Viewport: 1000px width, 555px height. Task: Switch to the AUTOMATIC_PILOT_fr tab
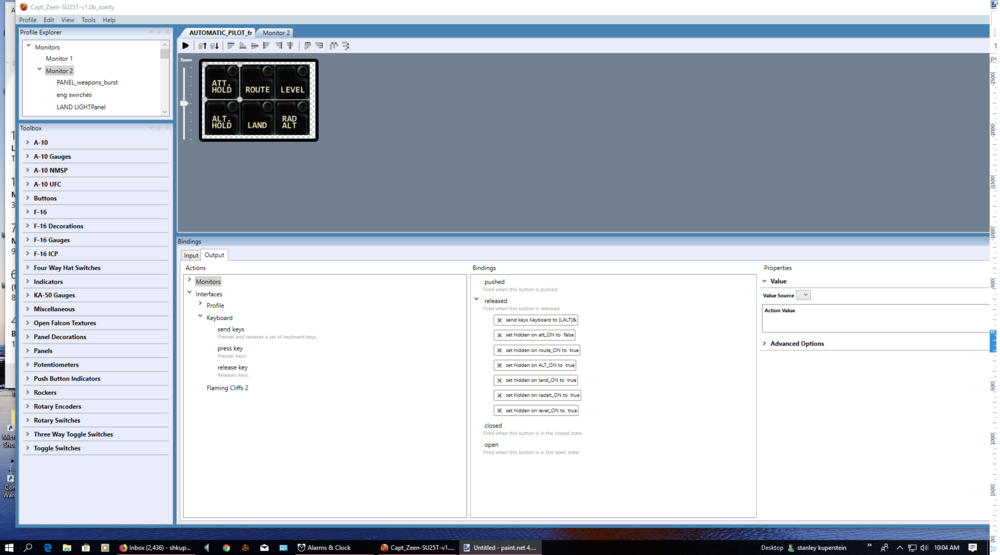coord(220,33)
